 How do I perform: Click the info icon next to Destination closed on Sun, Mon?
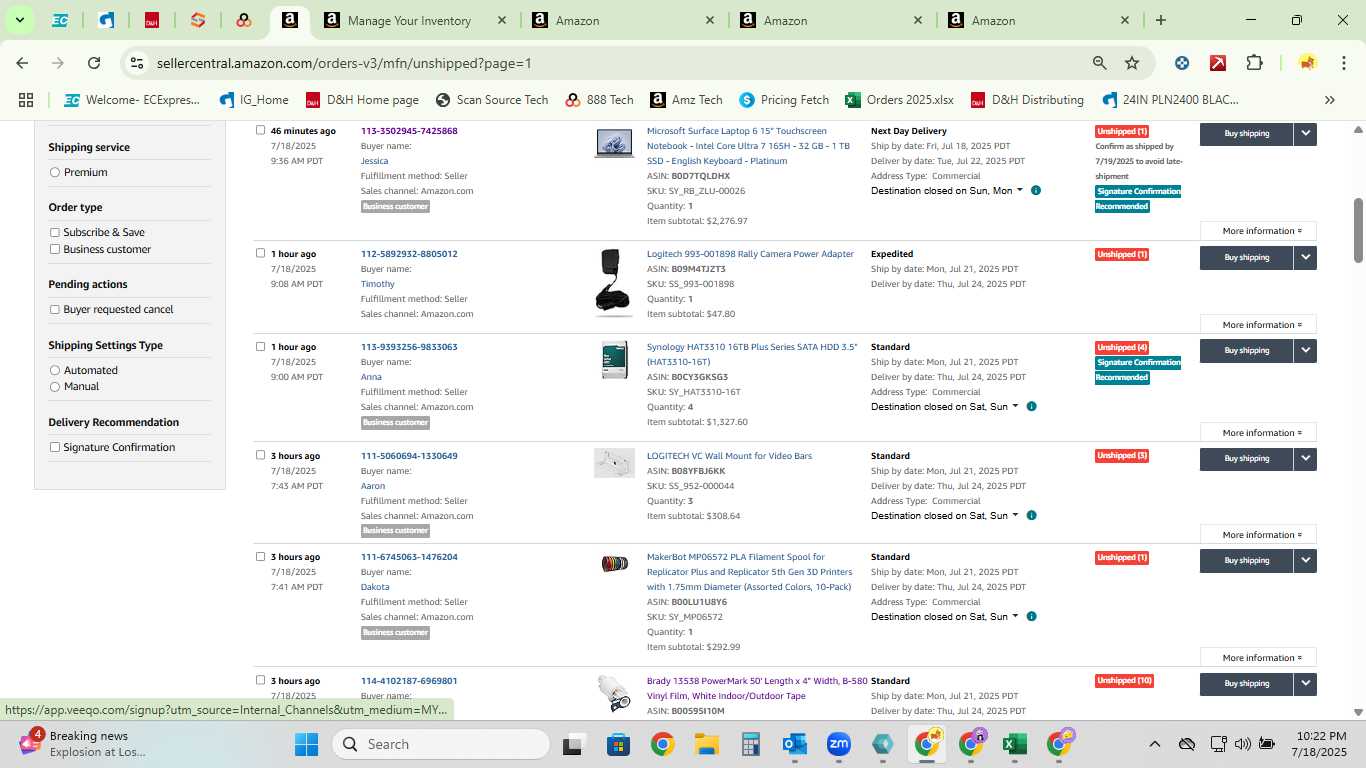click(x=1036, y=190)
